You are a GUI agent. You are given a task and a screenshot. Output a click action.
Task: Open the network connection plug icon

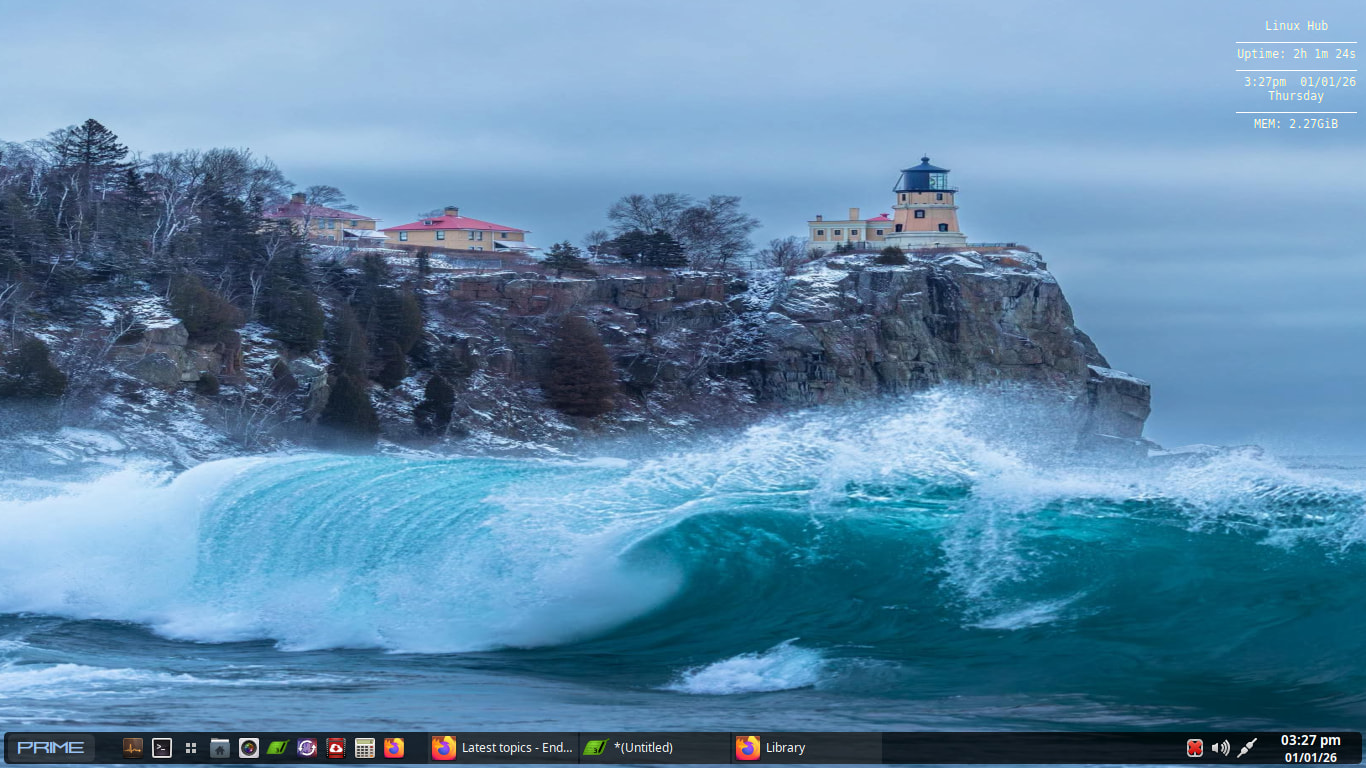(1247, 747)
